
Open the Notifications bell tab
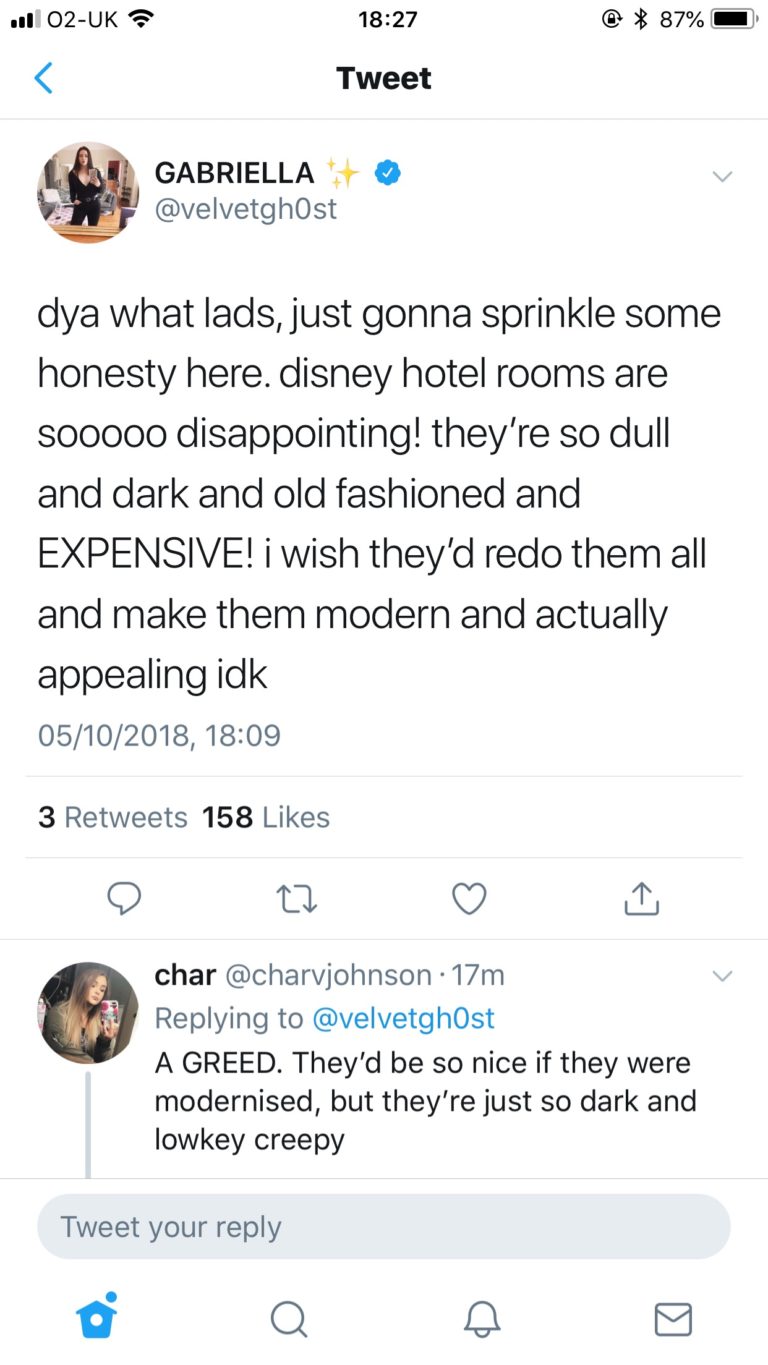pyautogui.click(x=481, y=1319)
